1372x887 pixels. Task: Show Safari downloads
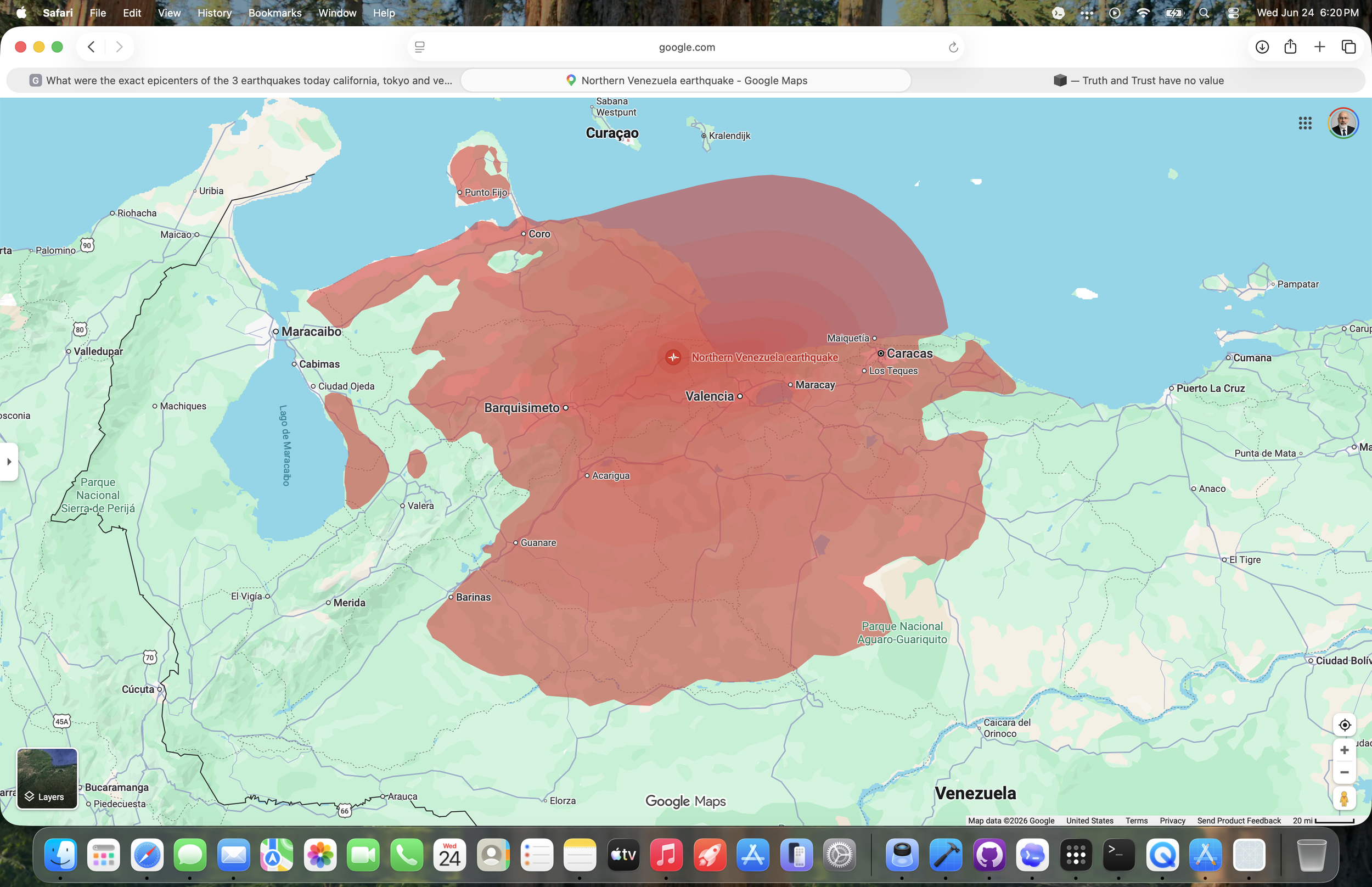pyautogui.click(x=1262, y=47)
